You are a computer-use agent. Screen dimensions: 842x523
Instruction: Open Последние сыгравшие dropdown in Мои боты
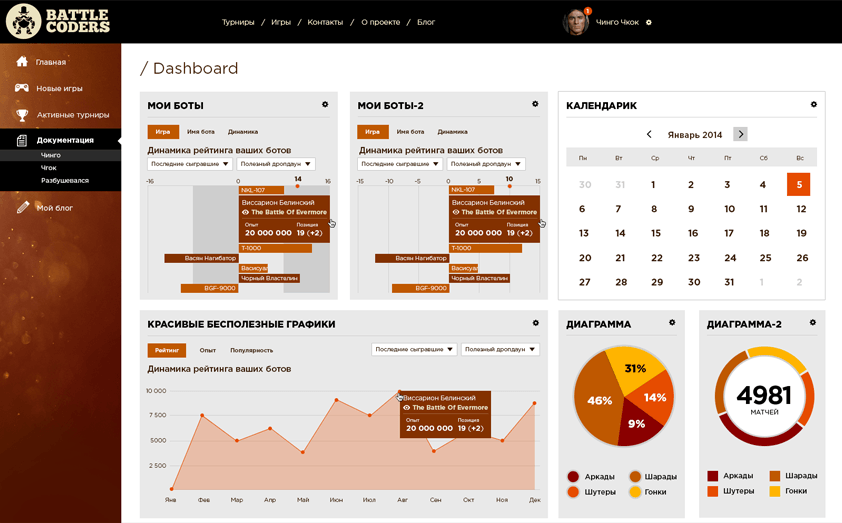pyautogui.click(x=190, y=164)
